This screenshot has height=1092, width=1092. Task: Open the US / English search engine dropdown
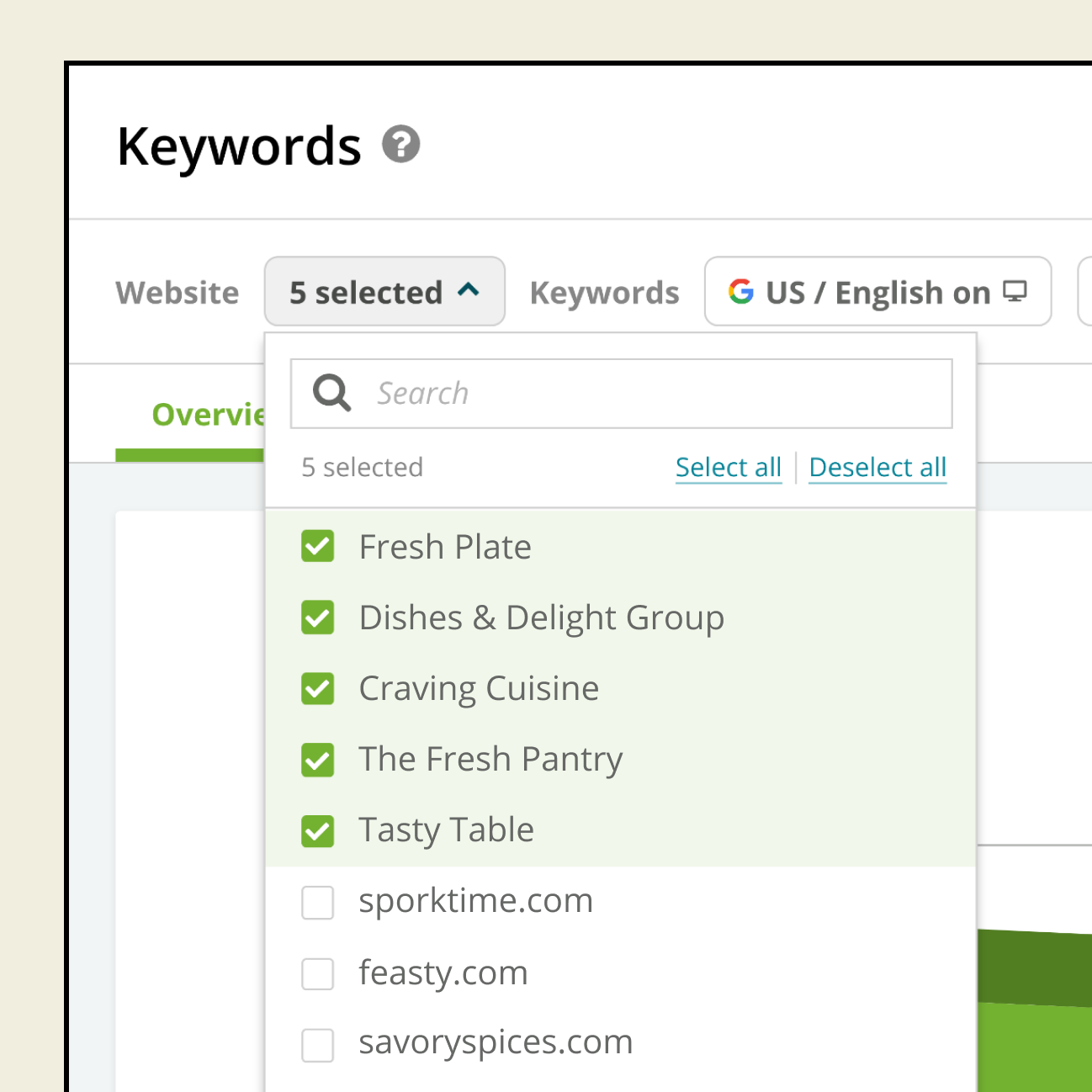click(x=877, y=292)
